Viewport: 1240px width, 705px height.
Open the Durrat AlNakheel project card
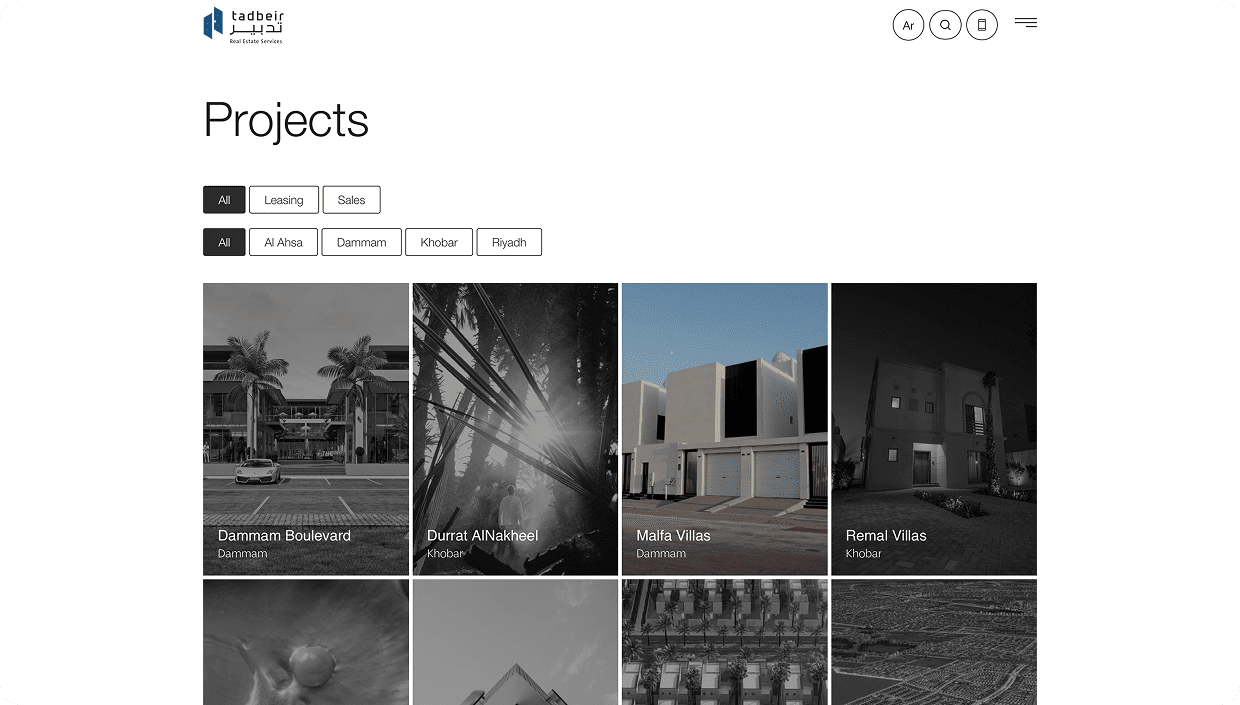point(515,429)
